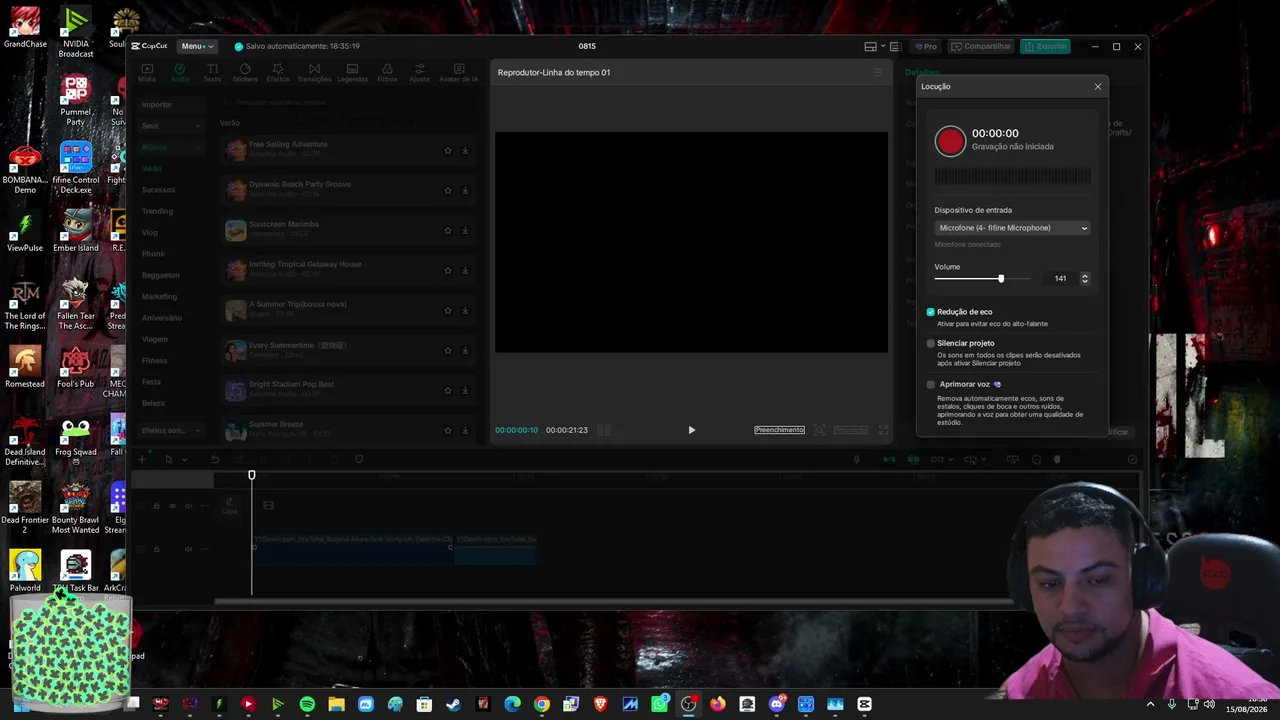1280x720 pixels.
Task: Click the Pro button in title bar
Action: click(925, 46)
